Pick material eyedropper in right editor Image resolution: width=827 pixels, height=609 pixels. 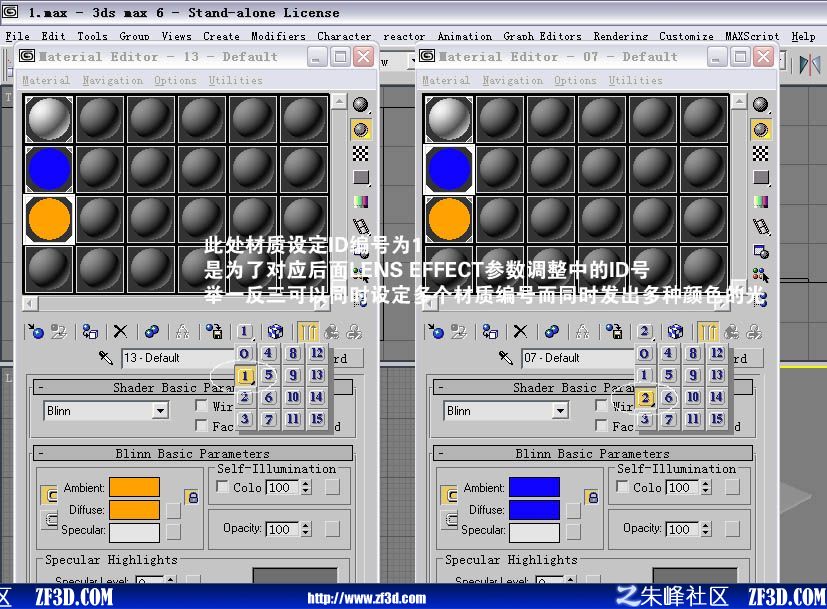(506, 357)
